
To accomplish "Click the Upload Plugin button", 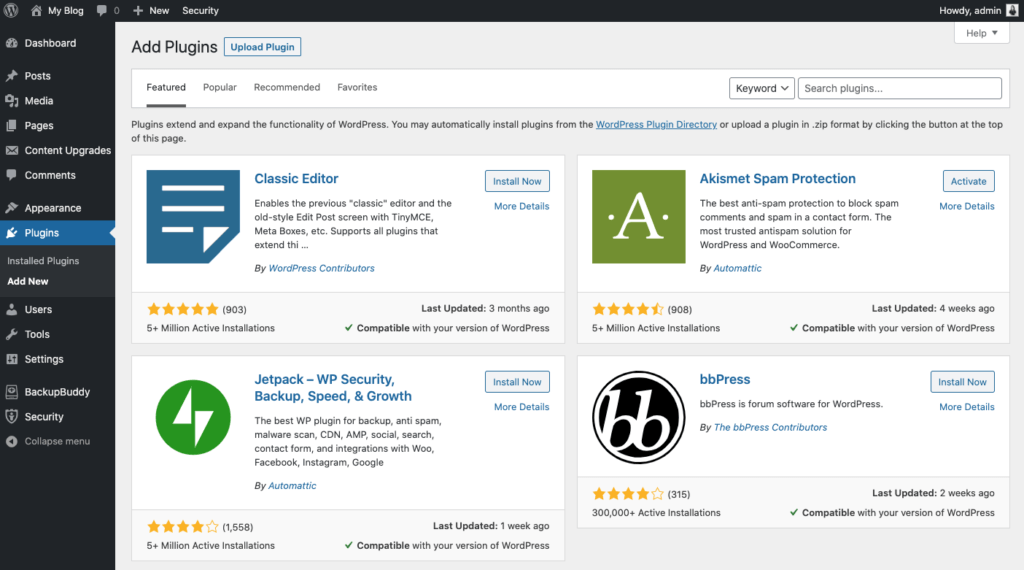I will tap(263, 47).
